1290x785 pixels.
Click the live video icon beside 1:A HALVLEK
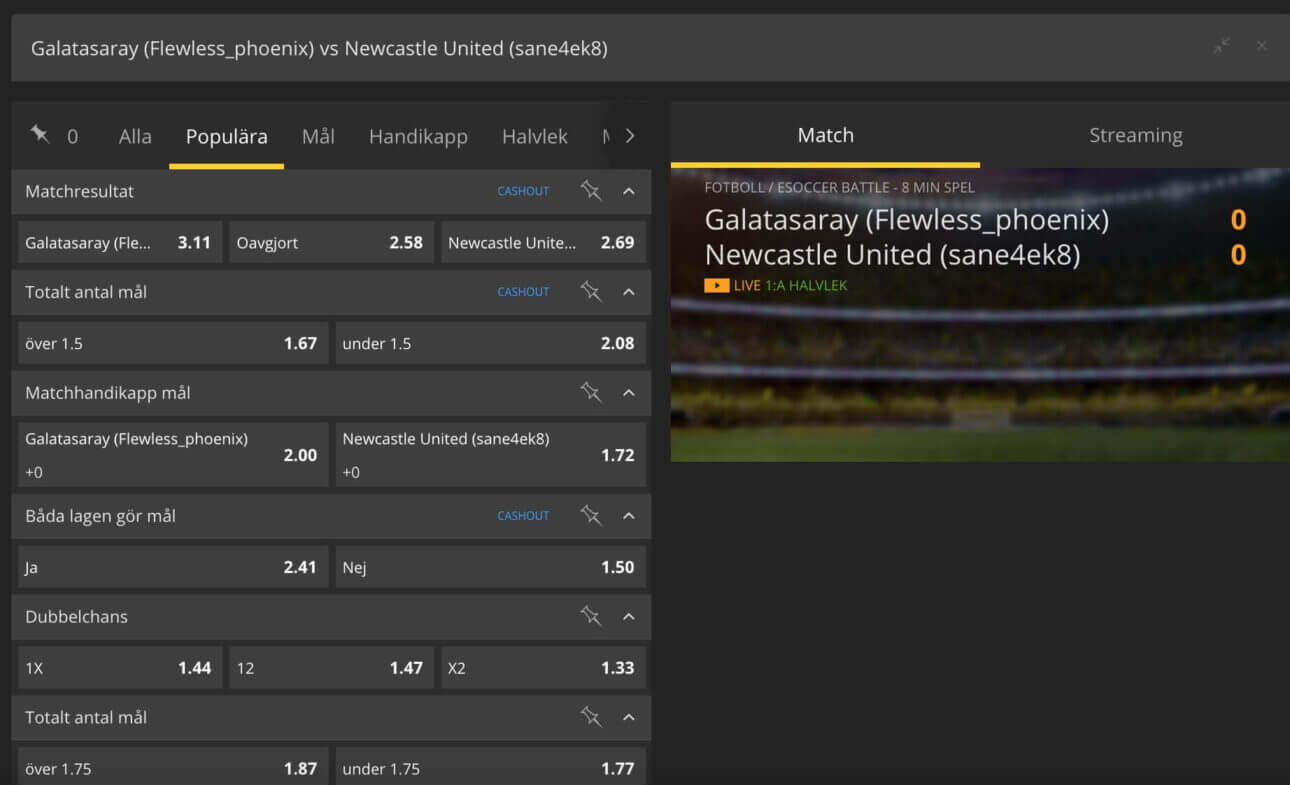click(x=716, y=286)
